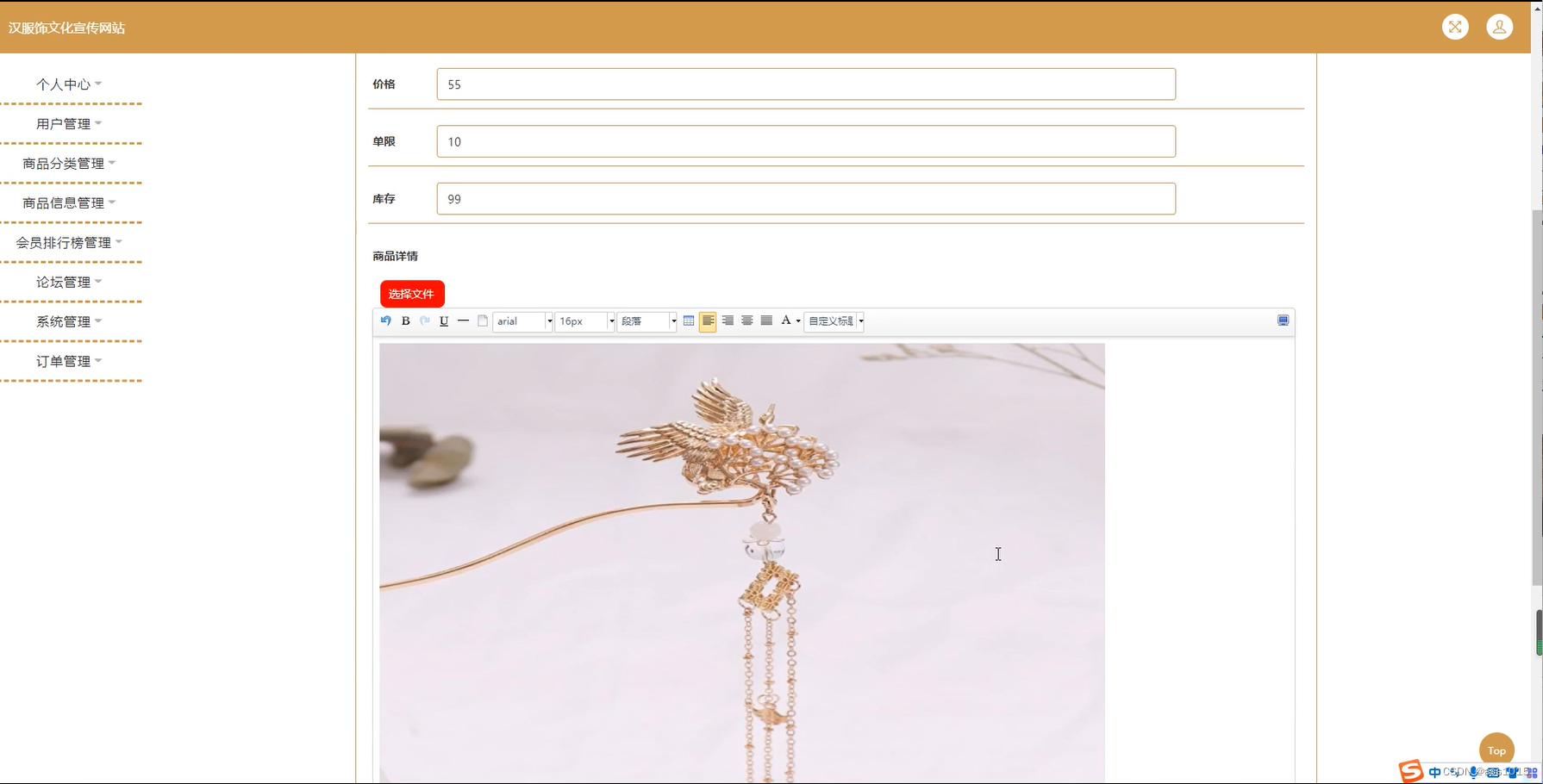The height and width of the screenshot is (784, 1543).
Task: Toggle fullscreen mode of the editor
Action: [1282, 320]
